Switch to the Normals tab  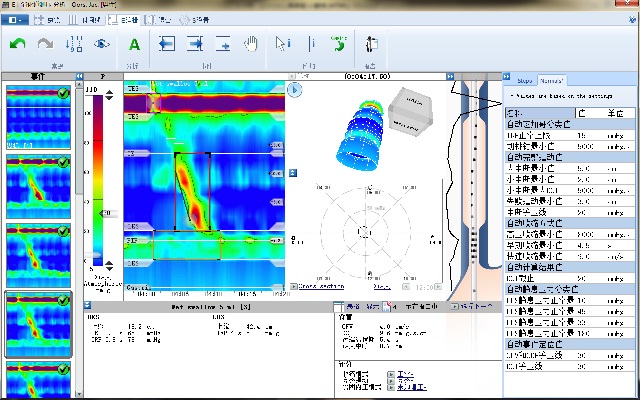pos(552,79)
